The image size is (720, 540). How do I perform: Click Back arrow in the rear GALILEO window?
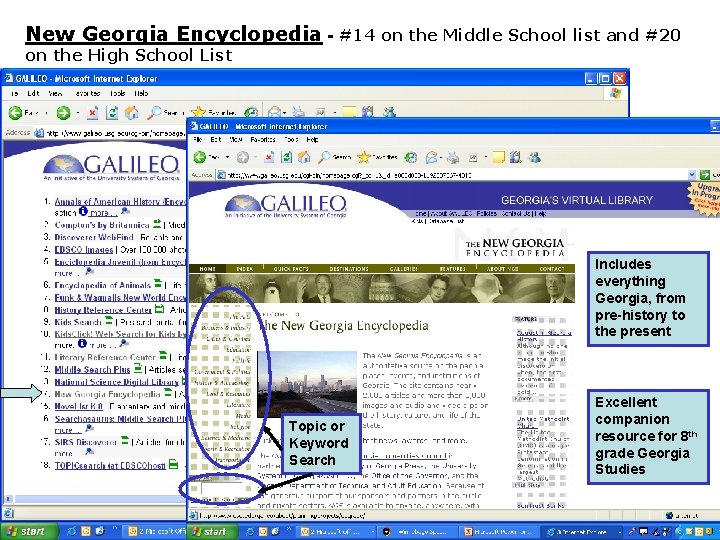tap(15, 112)
